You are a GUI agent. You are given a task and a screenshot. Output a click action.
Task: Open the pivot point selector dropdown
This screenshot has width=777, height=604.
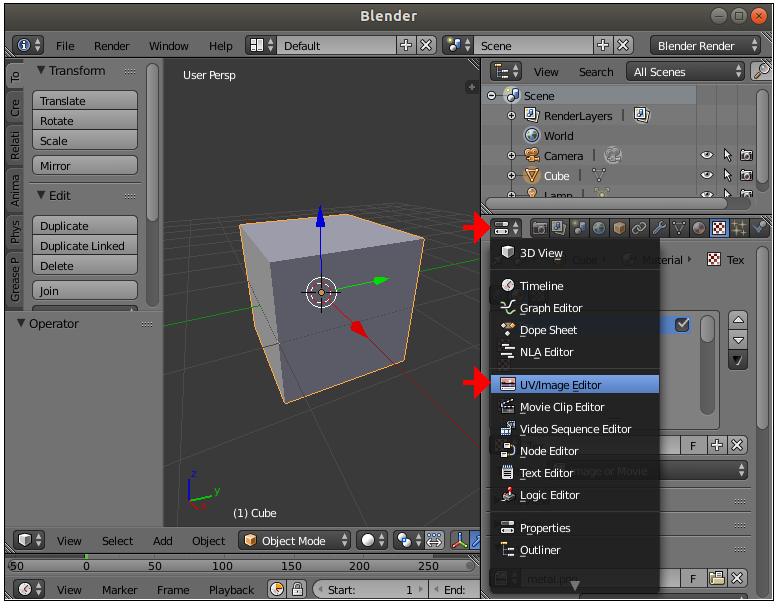tap(409, 541)
